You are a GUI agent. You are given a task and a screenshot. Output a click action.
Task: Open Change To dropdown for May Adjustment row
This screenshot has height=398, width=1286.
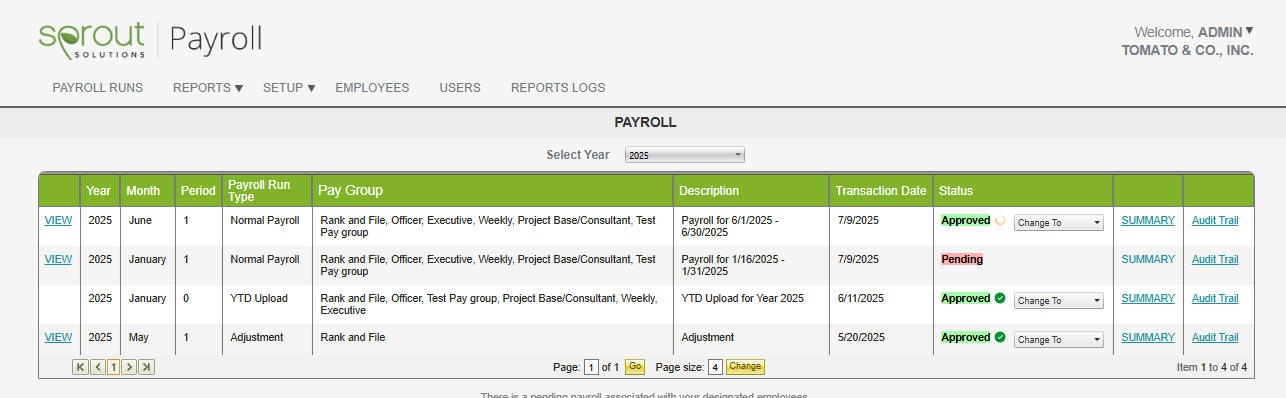(1059, 339)
